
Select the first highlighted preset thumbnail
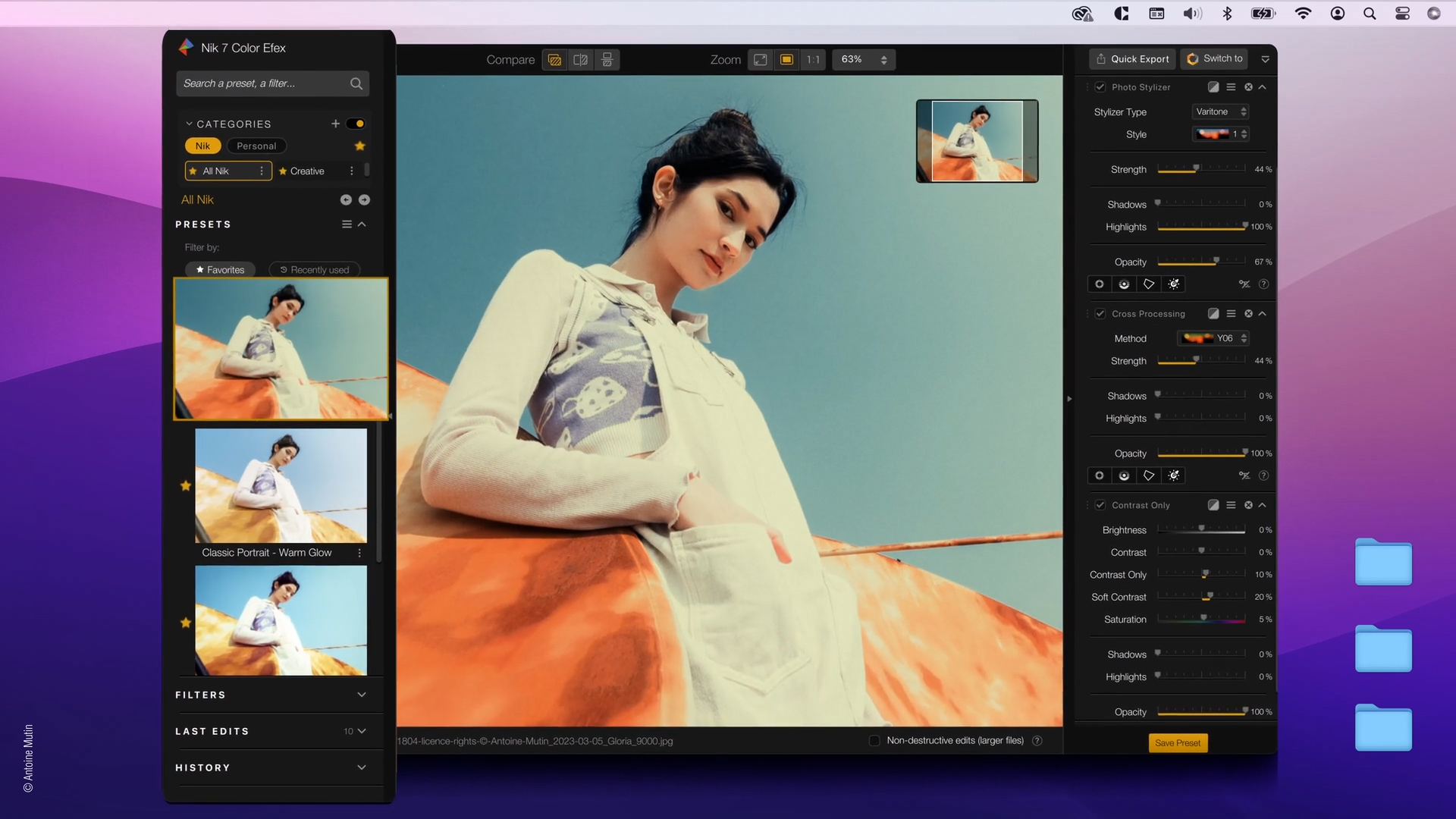[281, 349]
